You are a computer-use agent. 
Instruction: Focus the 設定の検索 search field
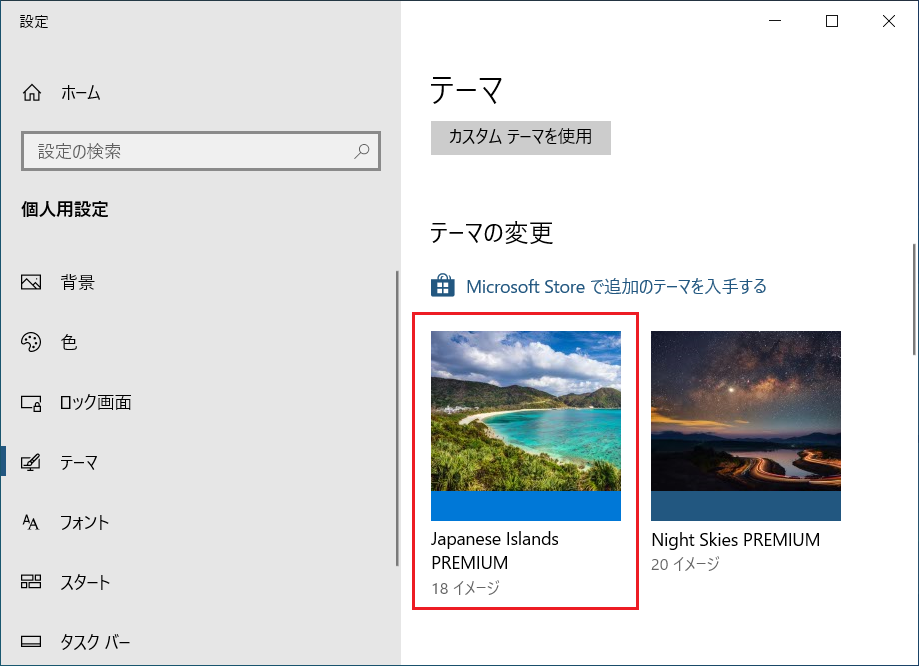coord(201,151)
